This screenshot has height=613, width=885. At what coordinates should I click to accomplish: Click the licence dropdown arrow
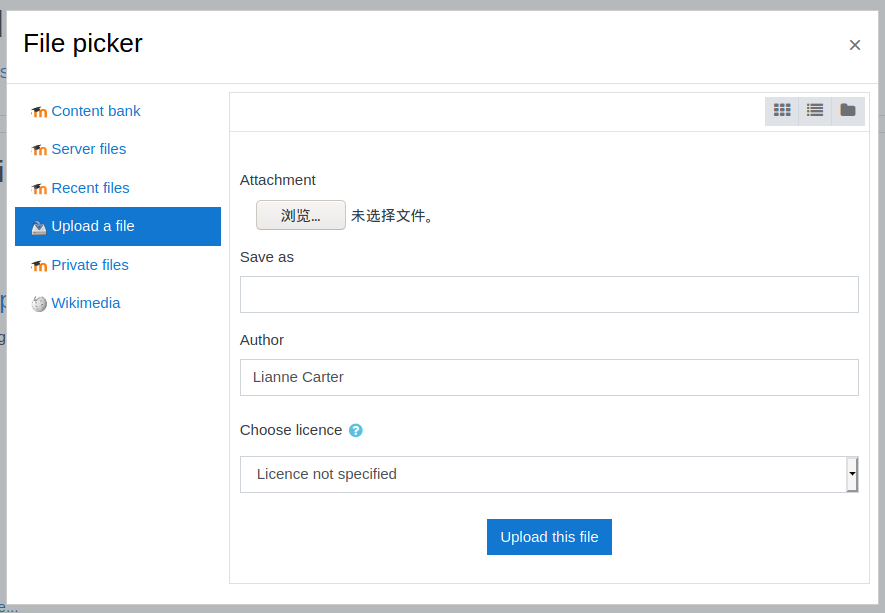(x=852, y=475)
